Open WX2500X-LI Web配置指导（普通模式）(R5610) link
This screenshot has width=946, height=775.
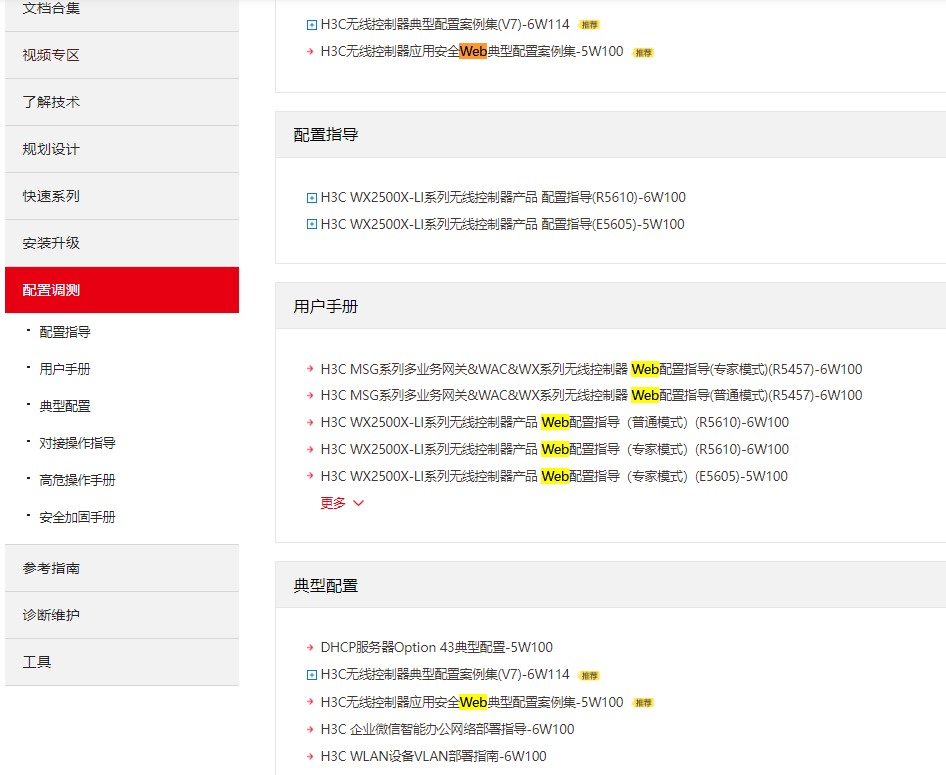pyautogui.click(x=554, y=423)
